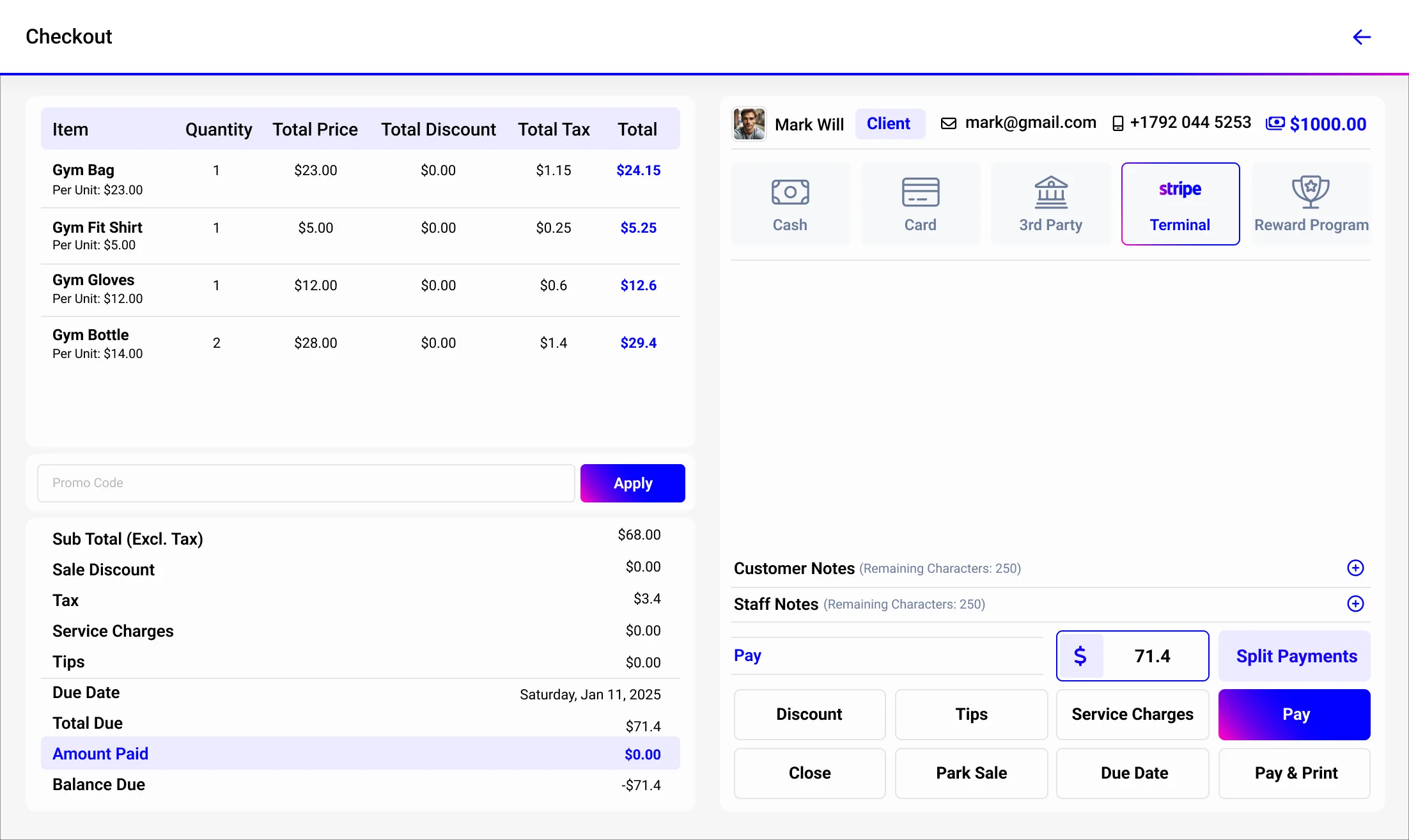Screen dimensions: 1409x840
Task: Click the add Staff Notes icon
Action: pyautogui.click(x=1356, y=604)
